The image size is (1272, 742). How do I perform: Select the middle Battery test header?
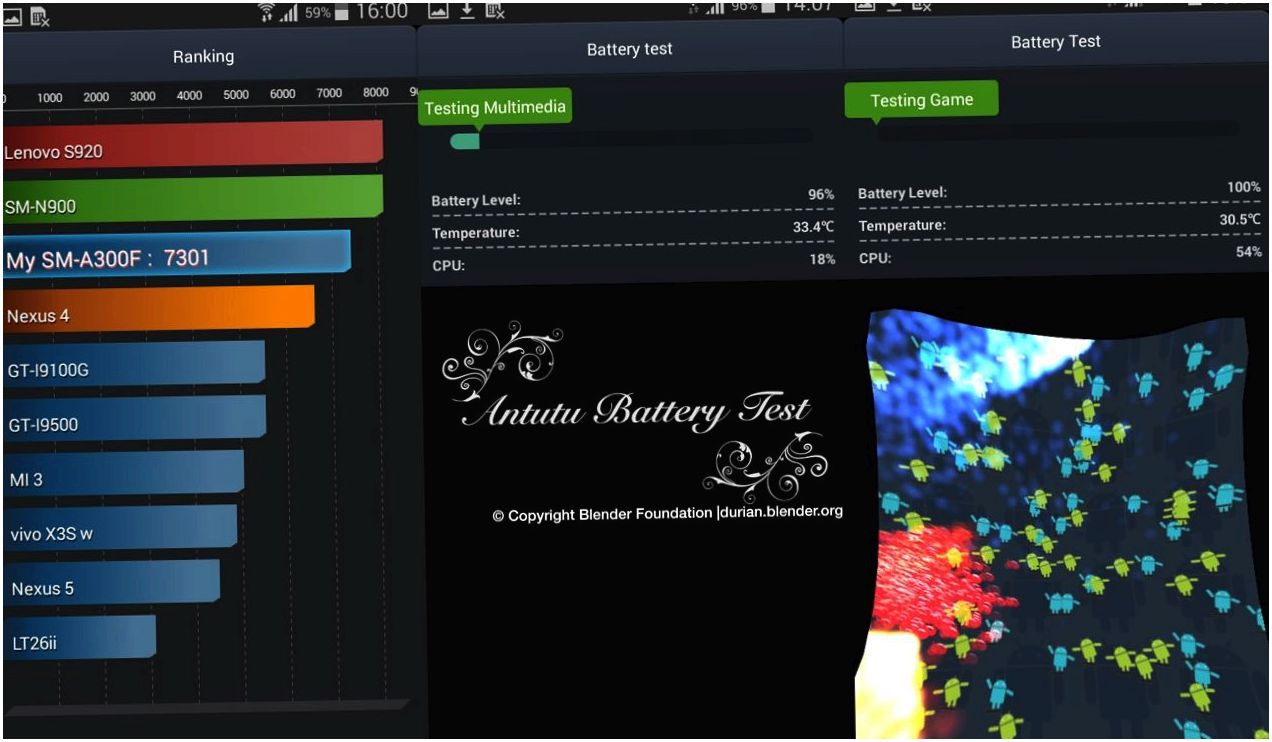pyautogui.click(x=629, y=49)
